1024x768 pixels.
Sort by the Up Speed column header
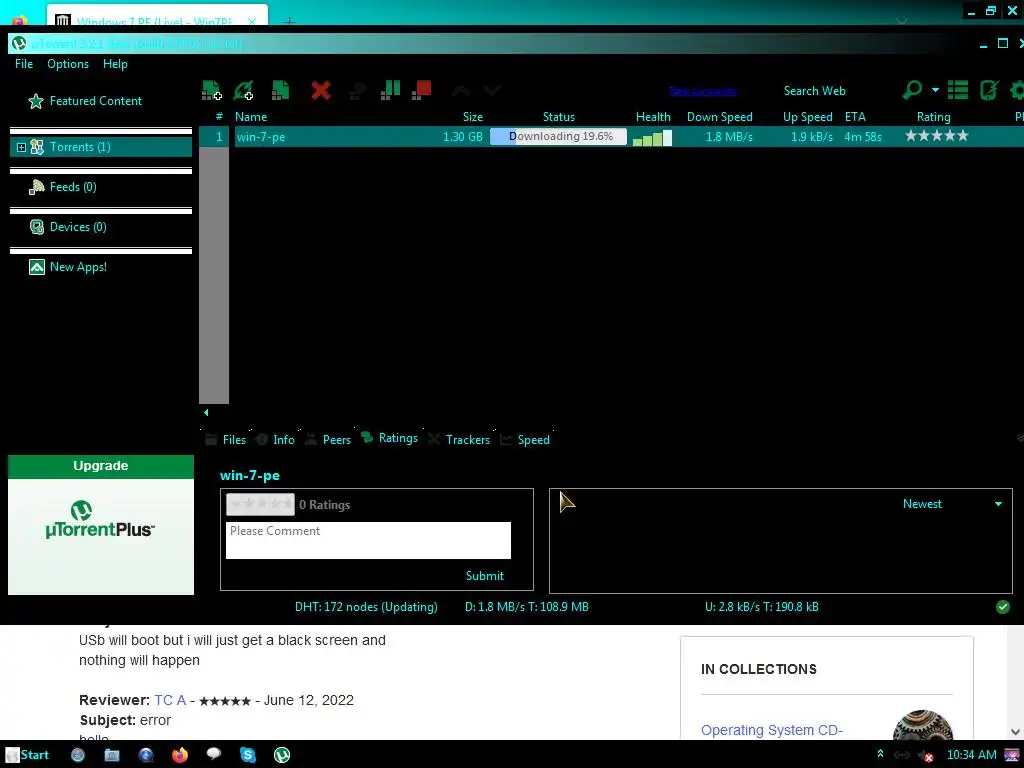pyautogui.click(x=807, y=117)
